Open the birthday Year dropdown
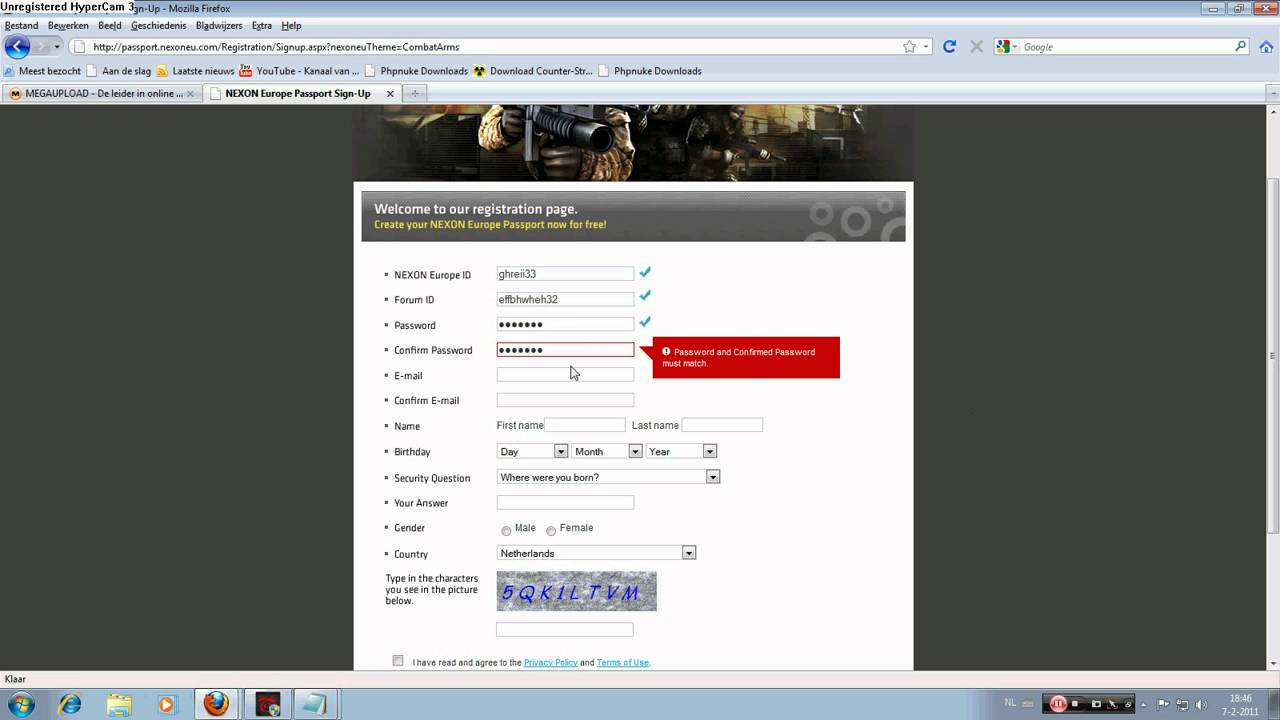Screen dimensions: 1280x720 pyautogui.click(x=681, y=451)
